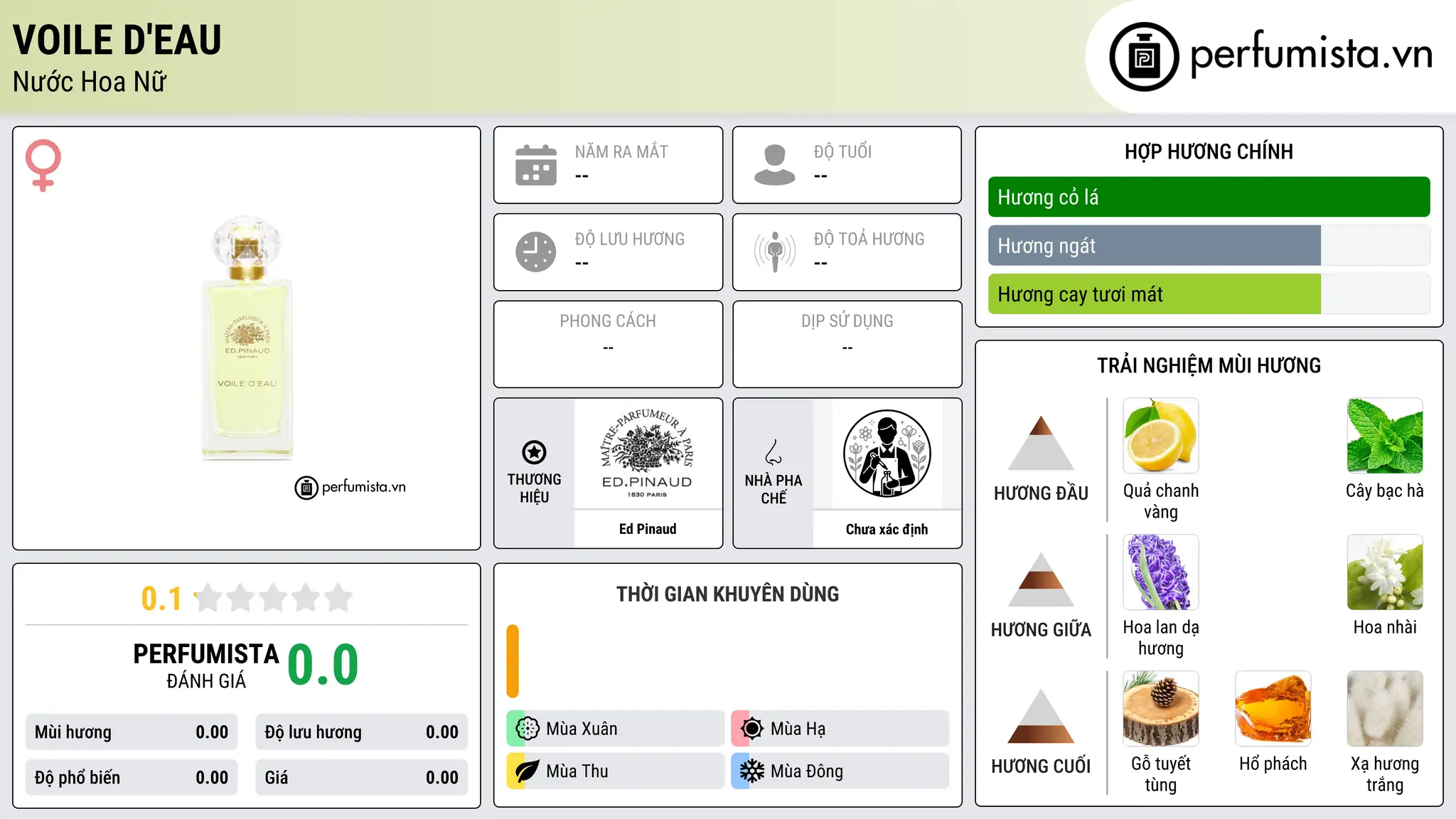The image size is (1456, 819).
Task: Click the Độ lưu hương score row
Action: point(361,732)
